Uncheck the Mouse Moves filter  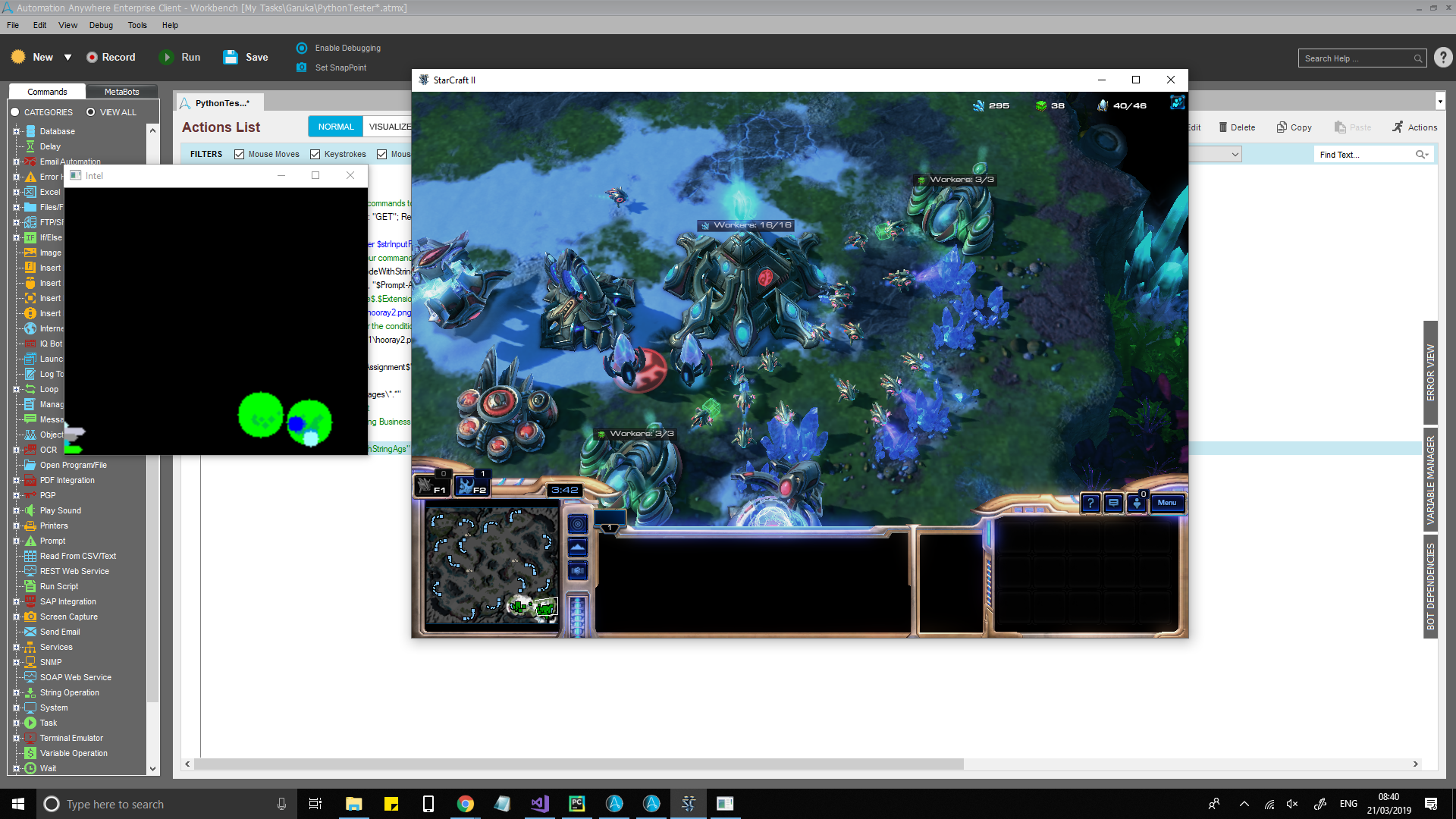click(240, 154)
